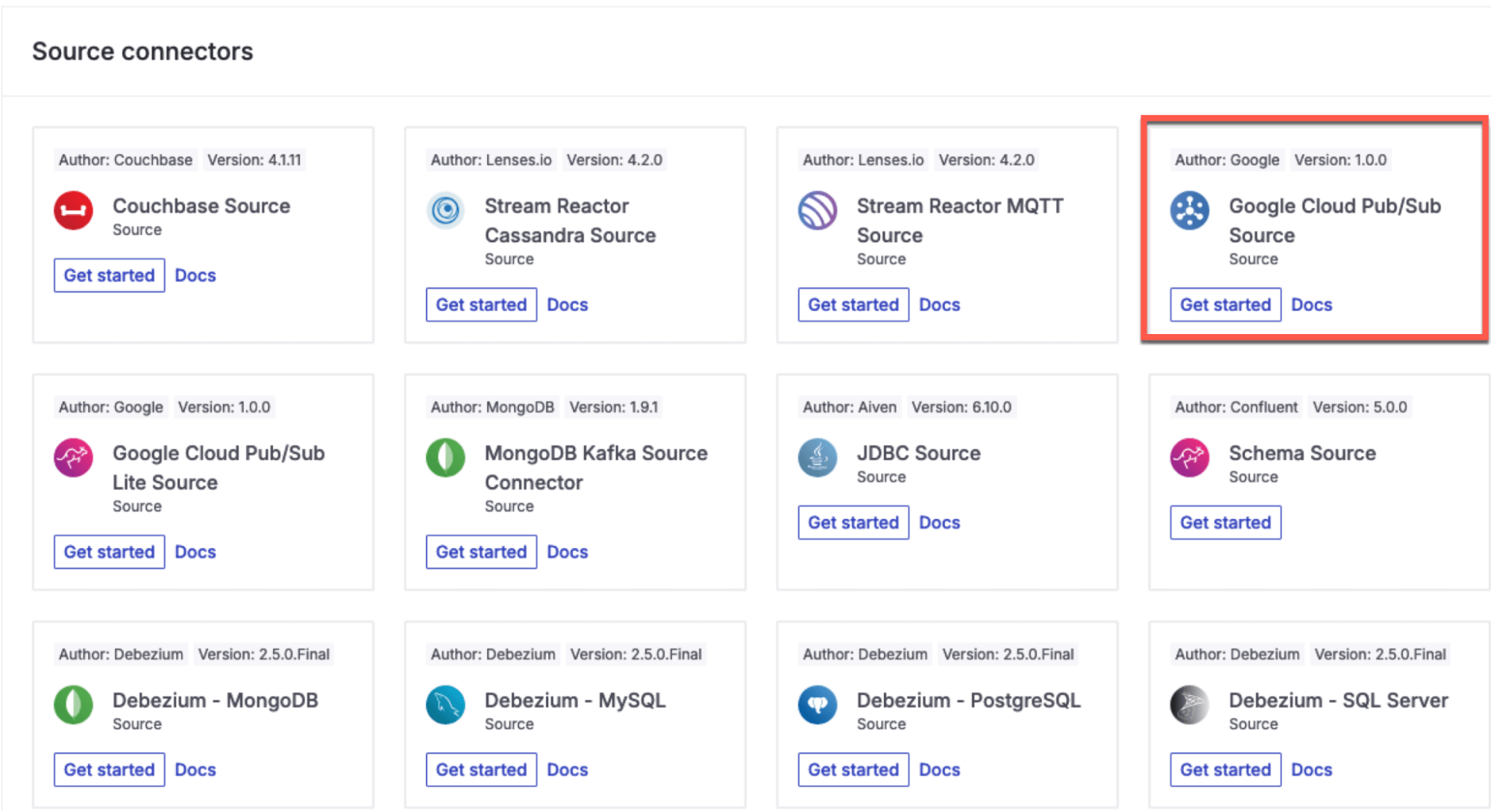
Task: Click the 'Couchbase Source' title text
Action: click(201, 206)
